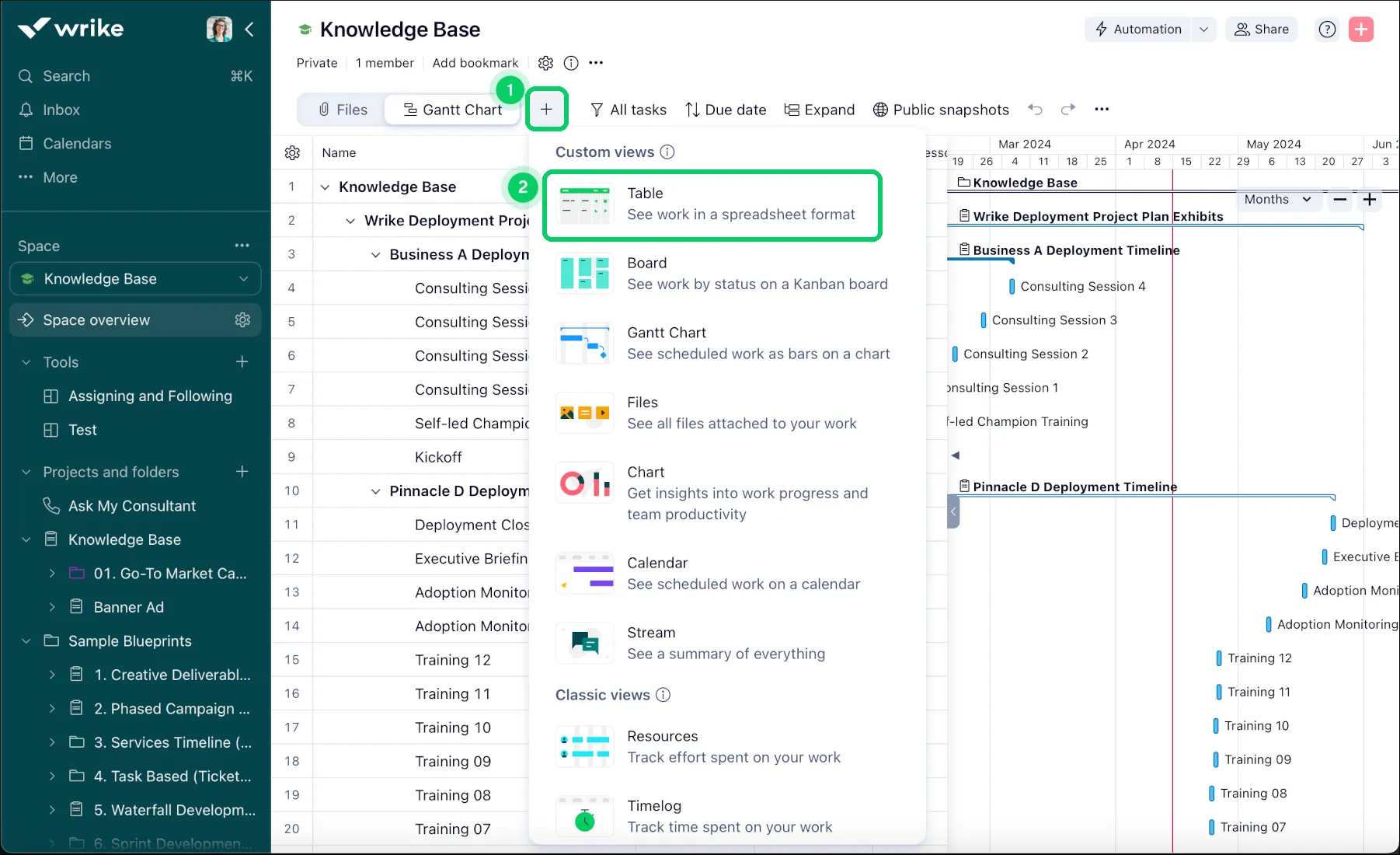Open the Help question mark icon
1400x855 pixels.
point(1326,29)
